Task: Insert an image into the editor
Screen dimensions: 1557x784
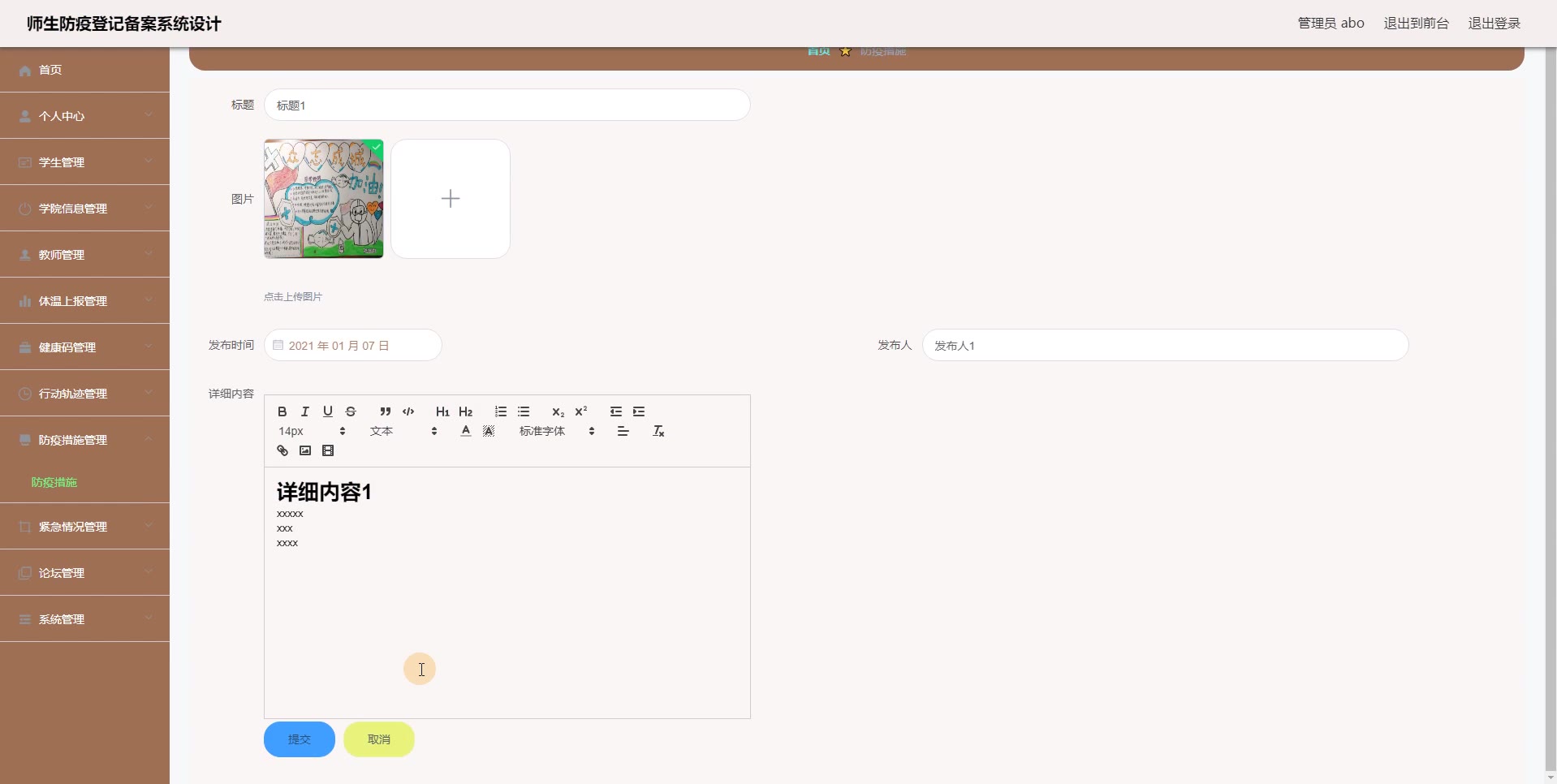Action: tap(305, 450)
